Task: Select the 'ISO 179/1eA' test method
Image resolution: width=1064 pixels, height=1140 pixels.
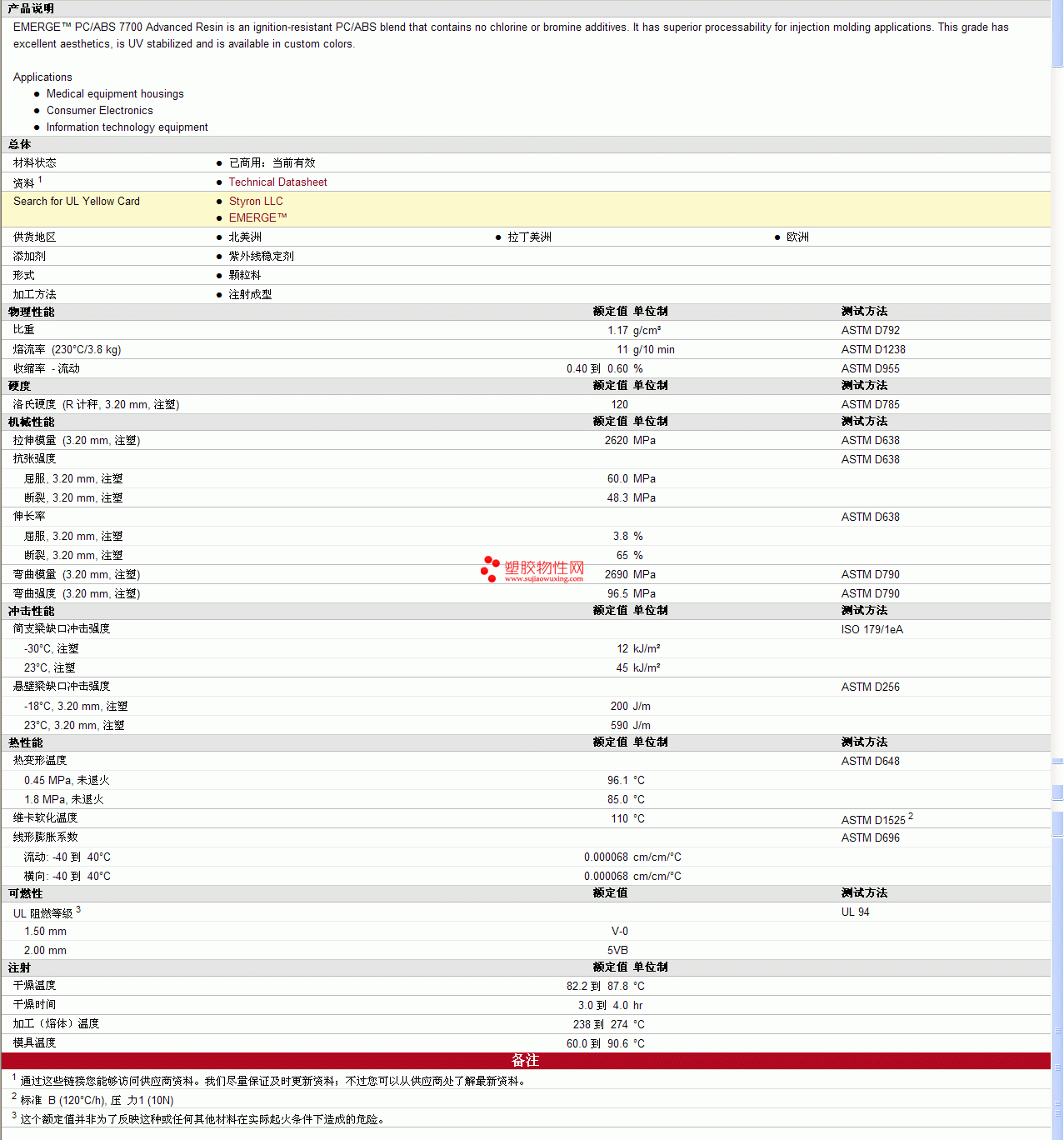Action: [x=872, y=629]
